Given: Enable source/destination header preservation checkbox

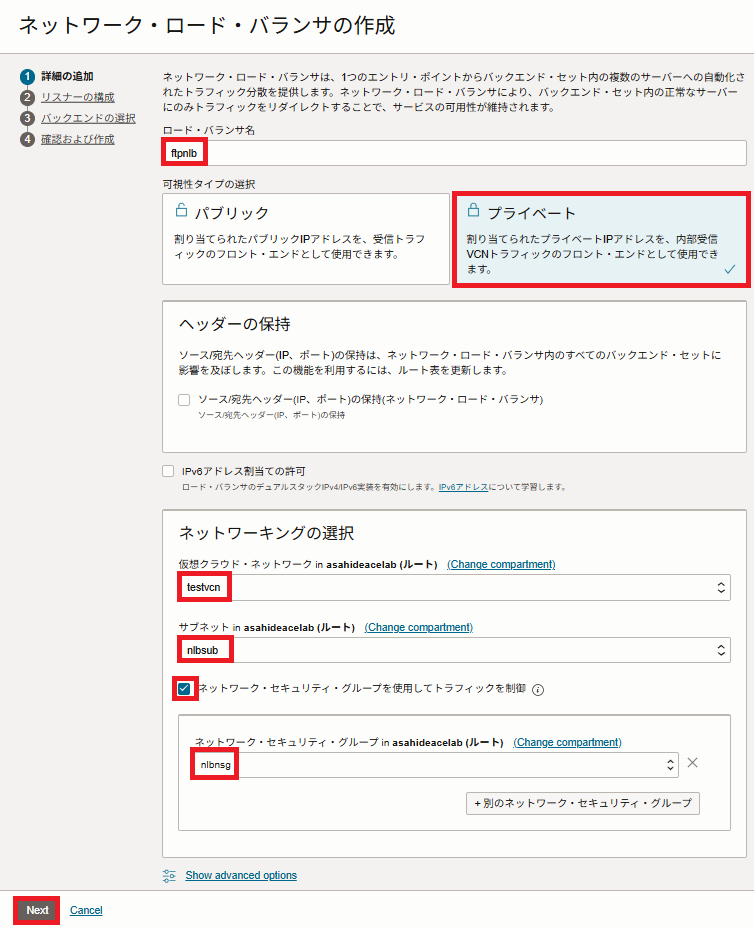Looking at the screenshot, I should click(184, 400).
